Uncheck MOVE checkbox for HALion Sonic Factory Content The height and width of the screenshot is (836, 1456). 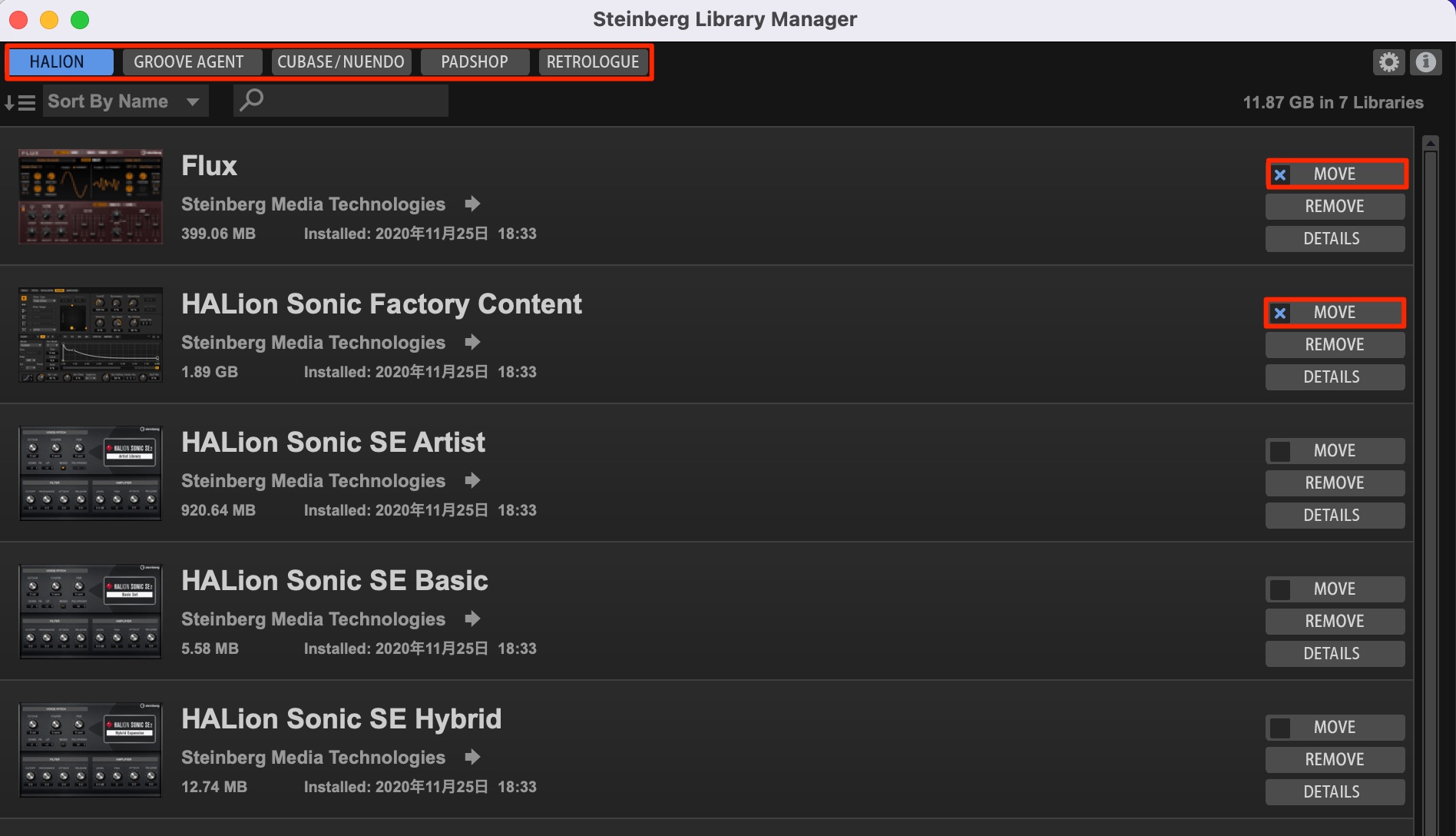[1280, 313]
